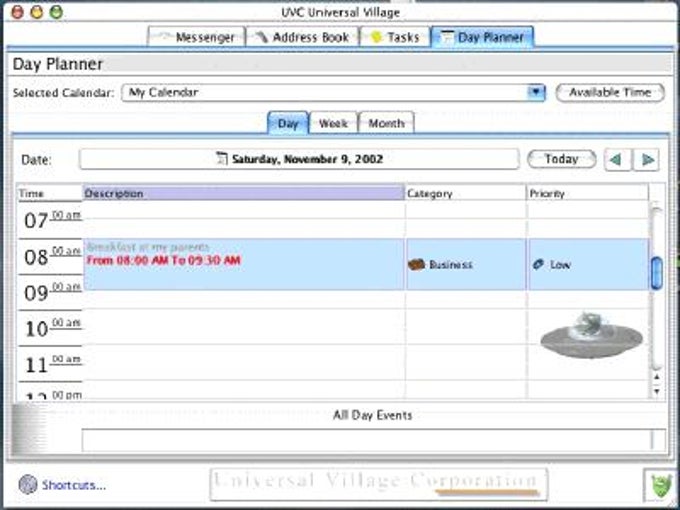Screen dimensions: 680x510
Task: Switch to the Month view tab
Action: pos(386,123)
